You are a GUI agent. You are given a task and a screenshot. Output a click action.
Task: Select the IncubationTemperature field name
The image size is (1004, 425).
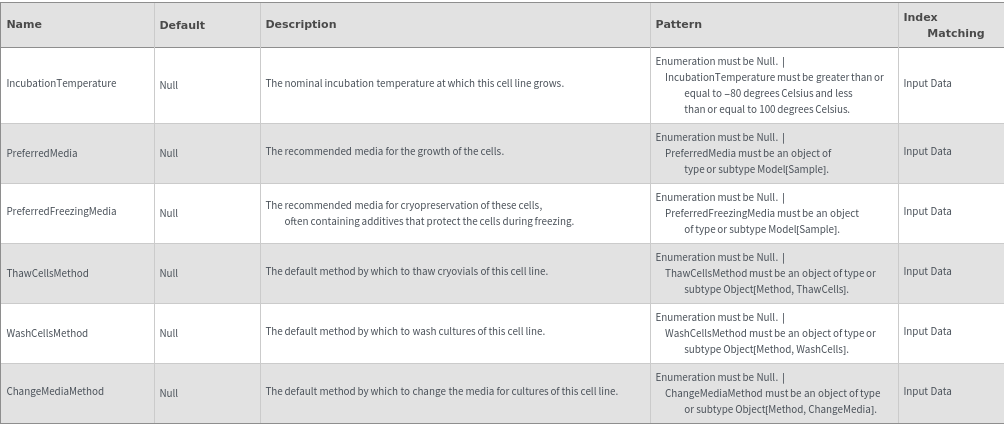point(61,84)
